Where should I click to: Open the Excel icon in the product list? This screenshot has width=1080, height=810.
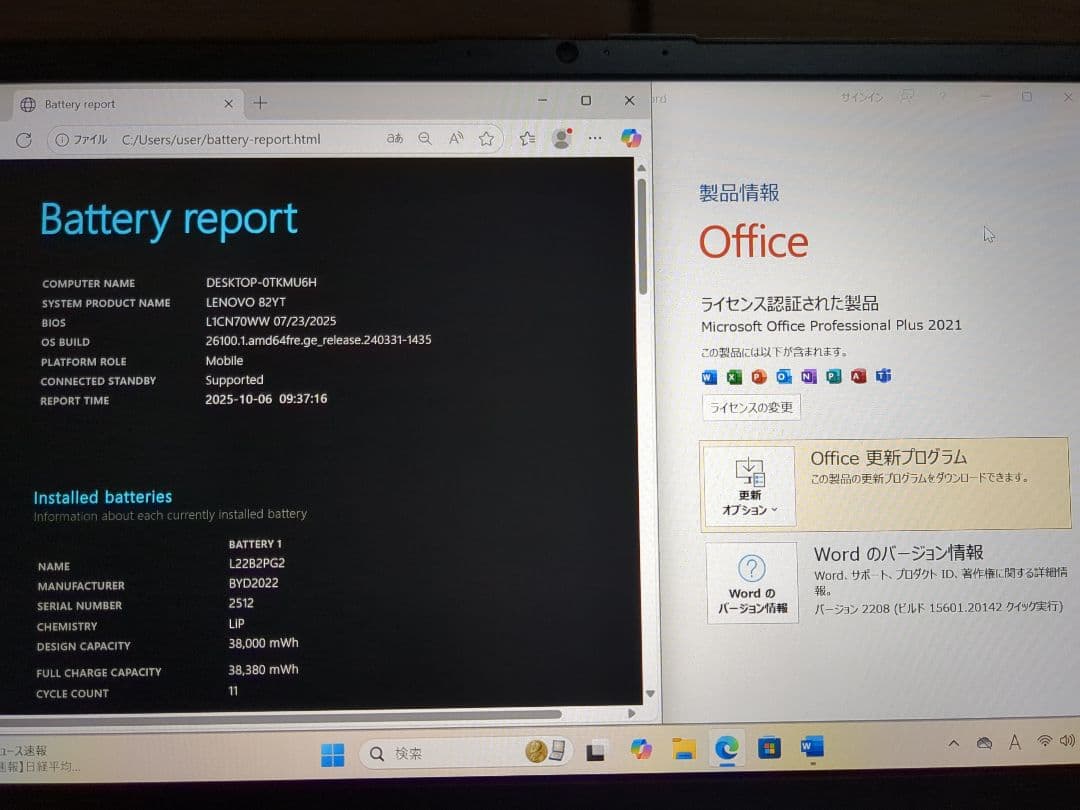[x=732, y=377]
